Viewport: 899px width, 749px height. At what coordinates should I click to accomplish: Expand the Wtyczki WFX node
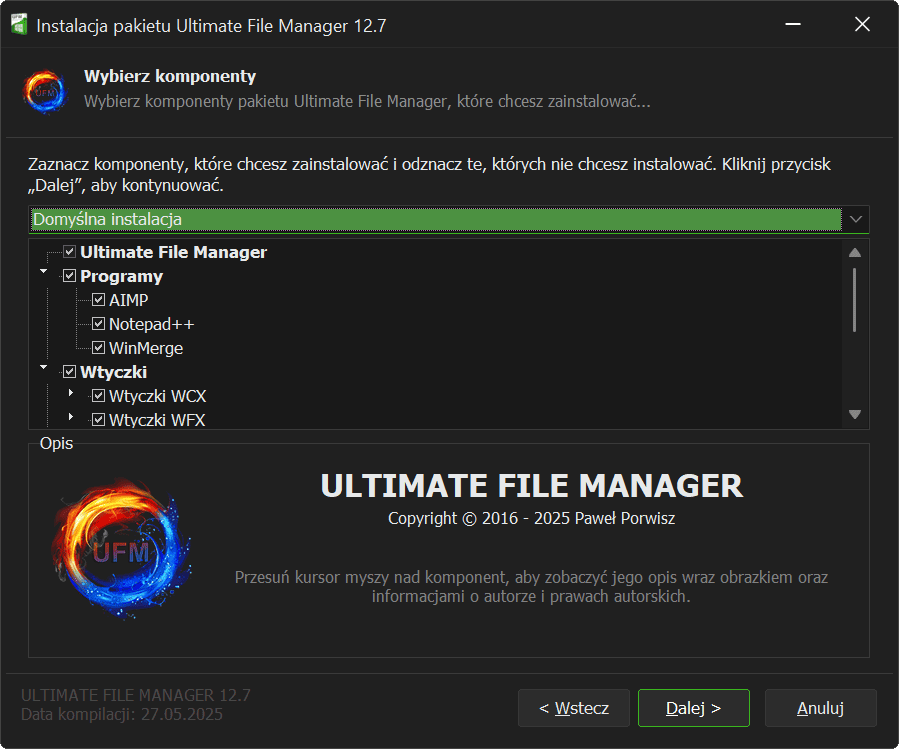point(71,416)
